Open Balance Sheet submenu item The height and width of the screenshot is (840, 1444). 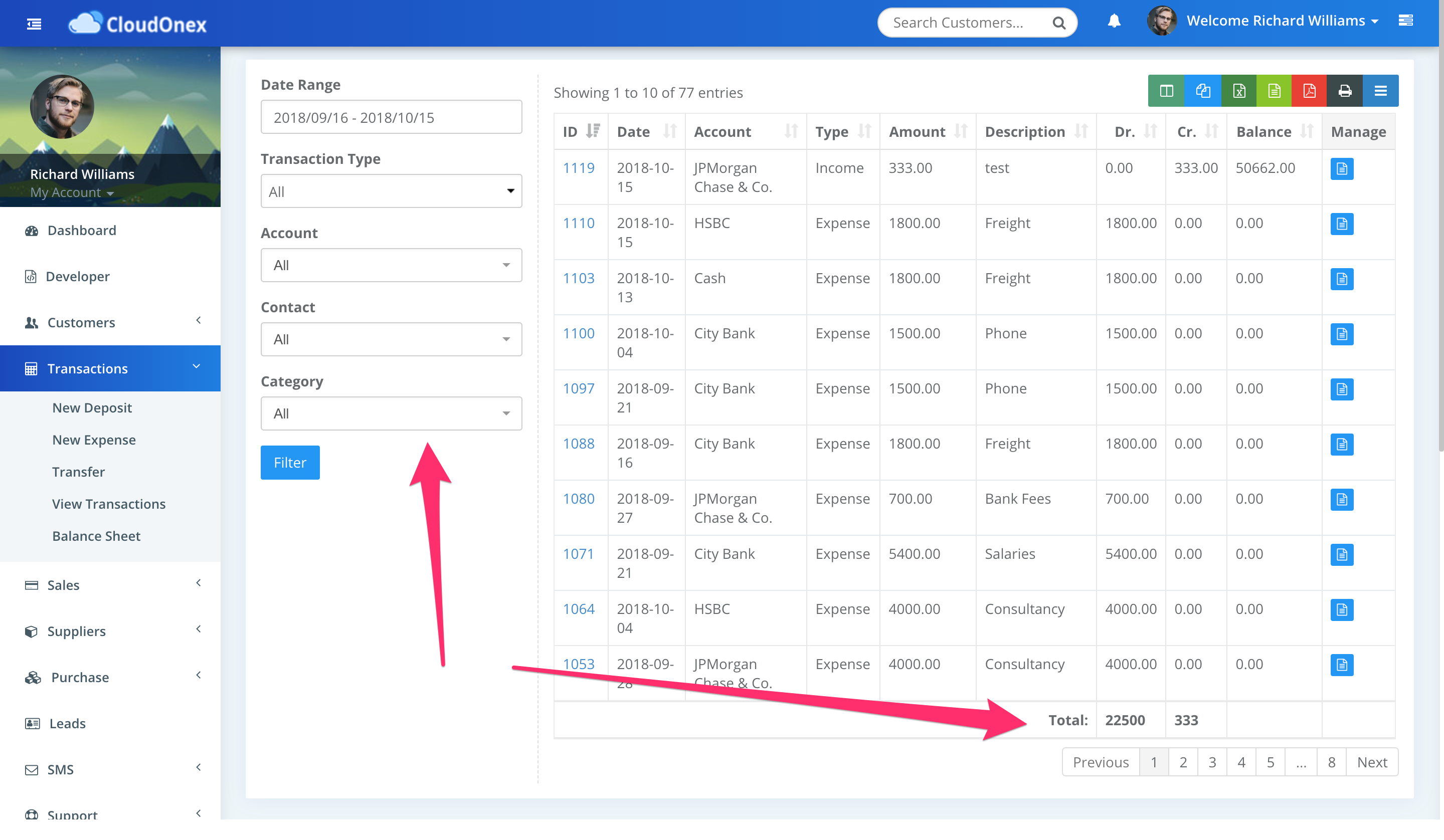point(96,536)
